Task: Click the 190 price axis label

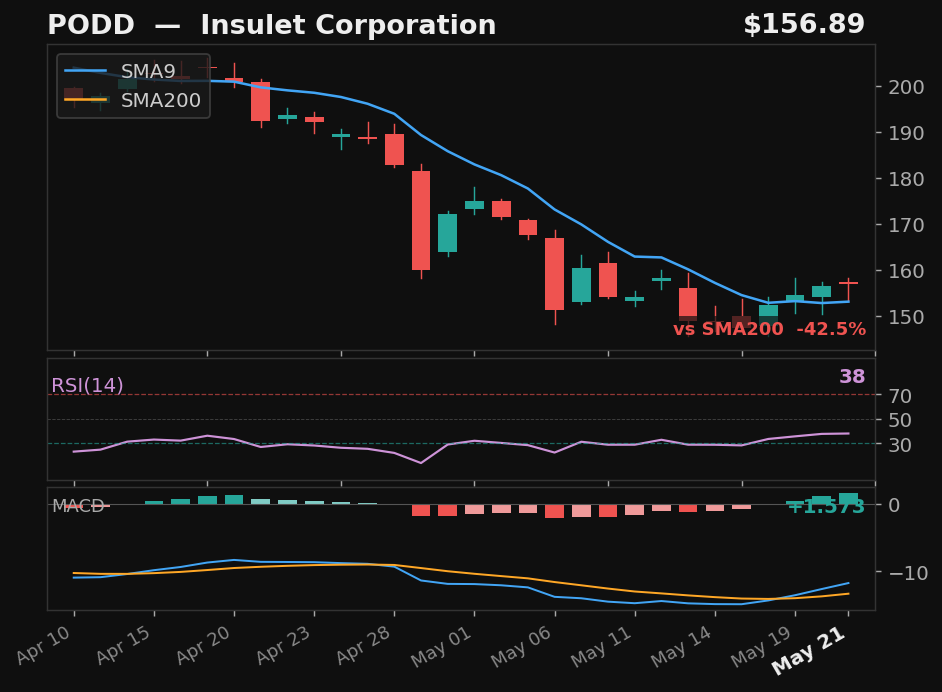Action: (907, 133)
